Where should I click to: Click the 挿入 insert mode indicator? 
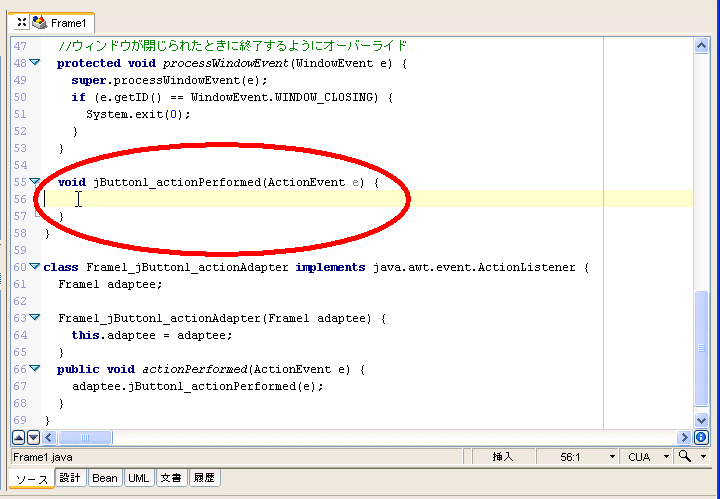coord(503,457)
